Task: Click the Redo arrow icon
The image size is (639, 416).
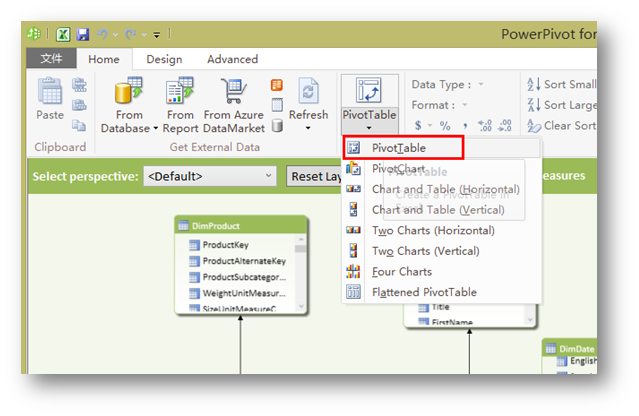Action: tap(131, 34)
